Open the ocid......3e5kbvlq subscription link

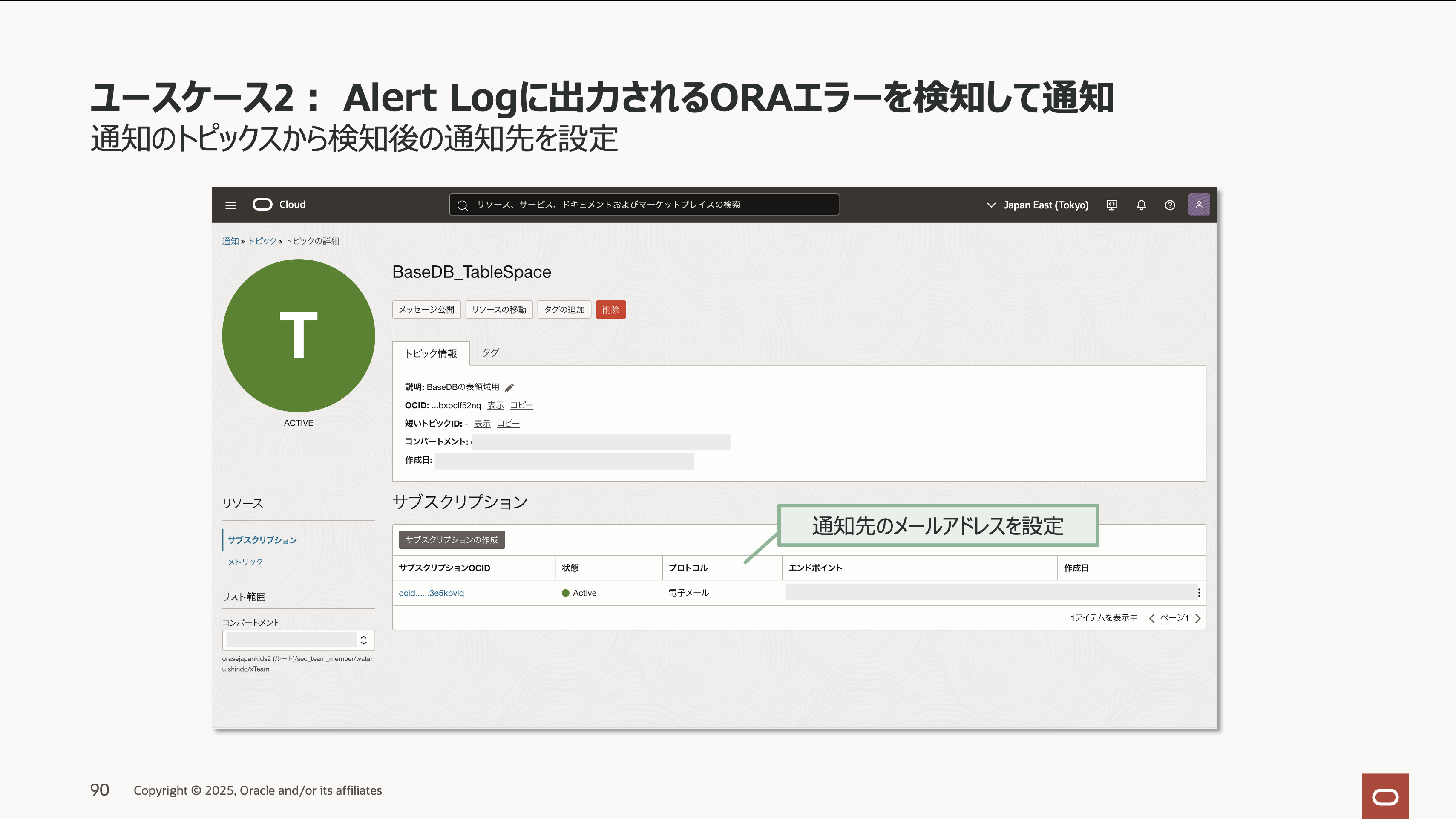click(x=431, y=593)
